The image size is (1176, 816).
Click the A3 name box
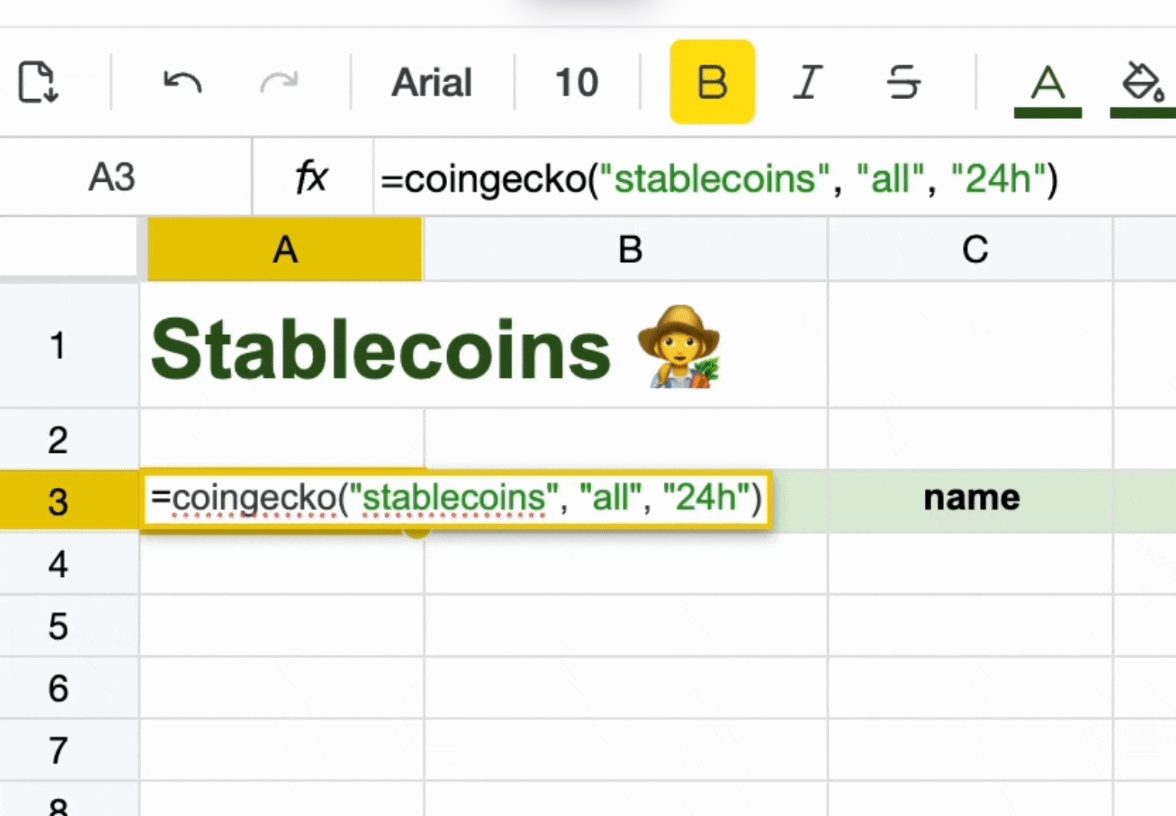tap(111, 177)
